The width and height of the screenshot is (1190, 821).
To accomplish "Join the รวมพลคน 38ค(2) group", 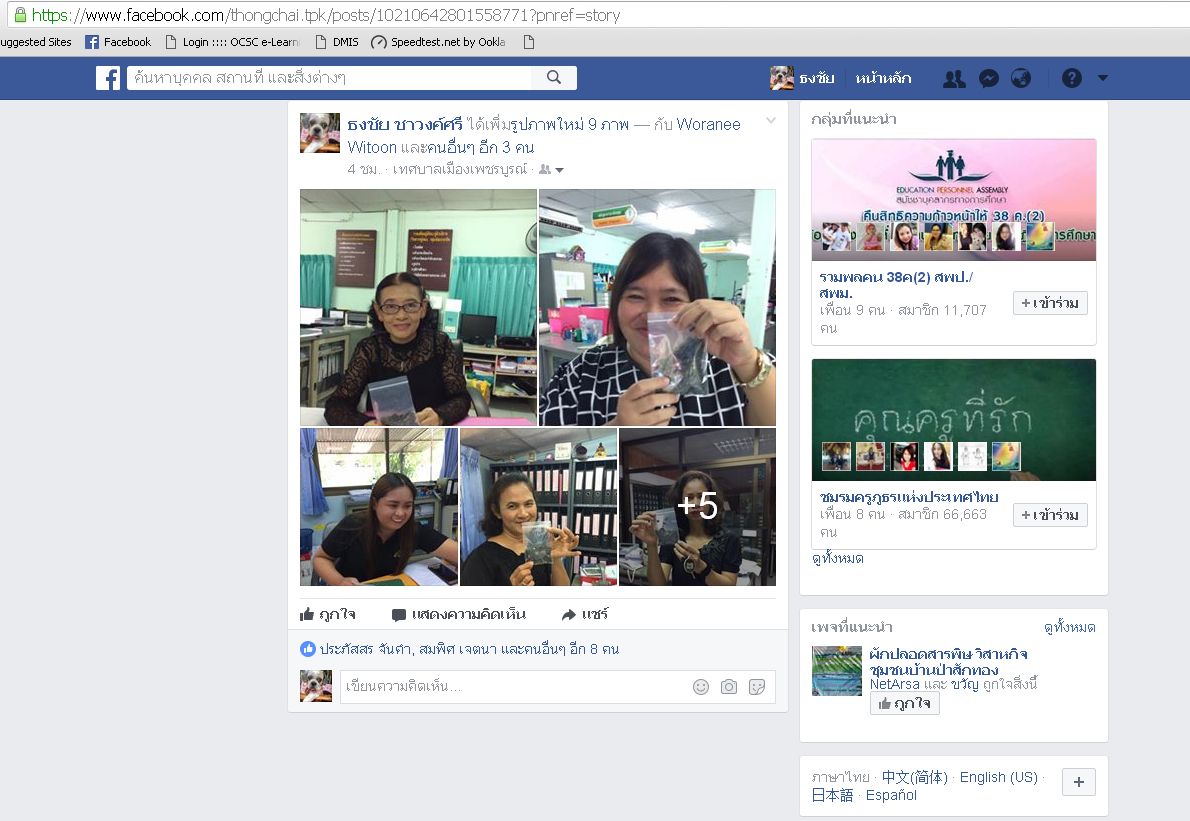I will pyautogui.click(x=1049, y=303).
